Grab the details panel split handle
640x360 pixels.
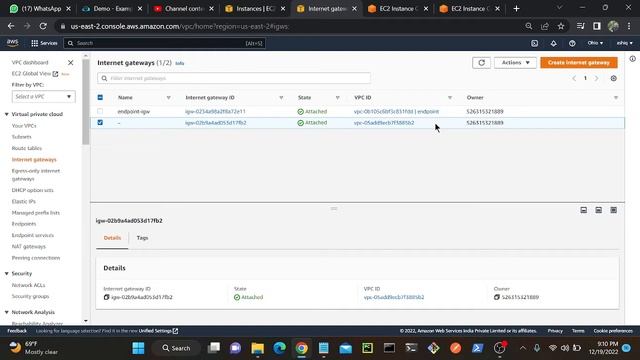[334, 209]
